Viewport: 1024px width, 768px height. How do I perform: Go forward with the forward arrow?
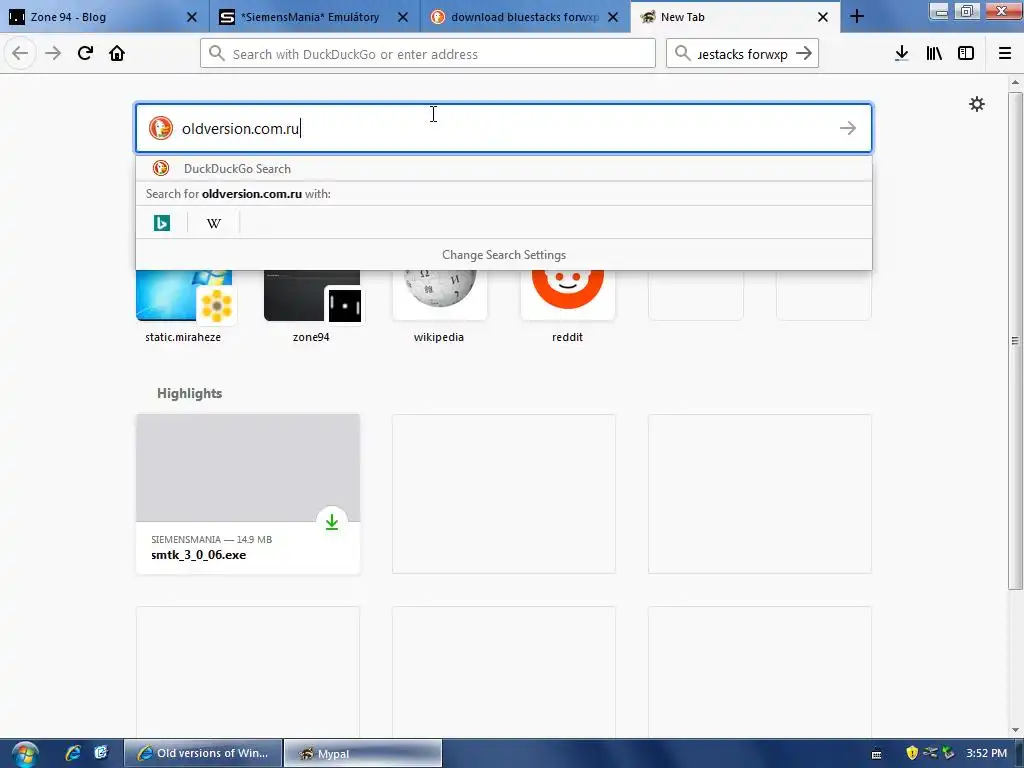[x=53, y=53]
